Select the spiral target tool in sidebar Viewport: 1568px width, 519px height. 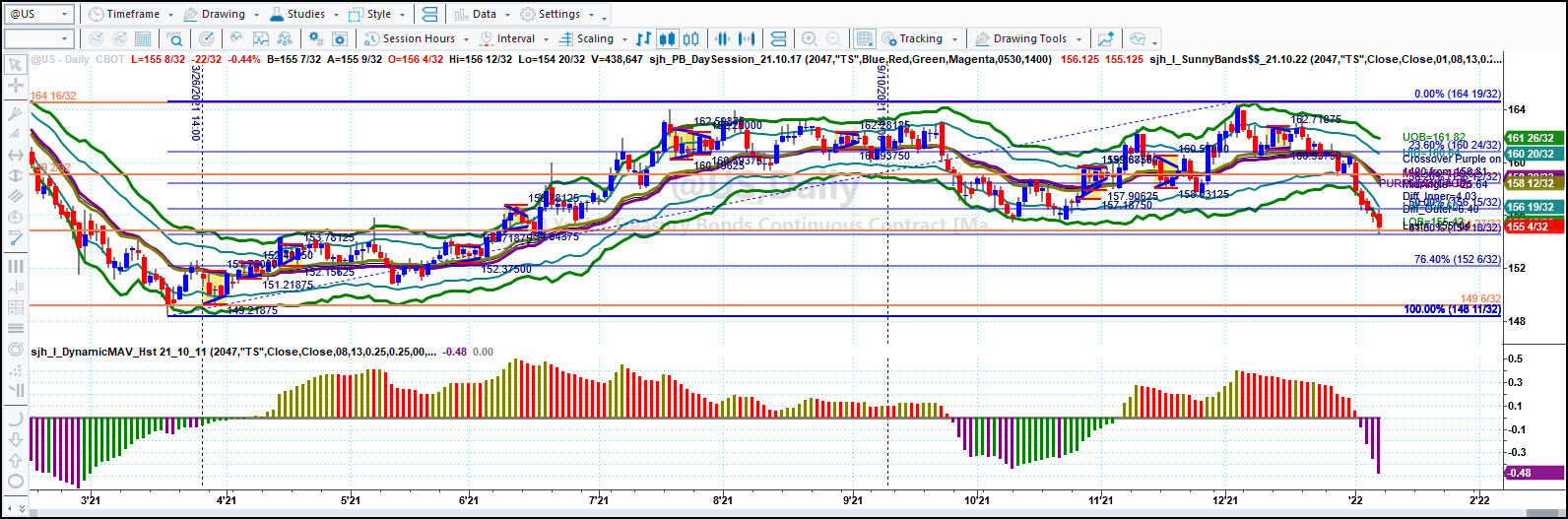(x=15, y=350)
